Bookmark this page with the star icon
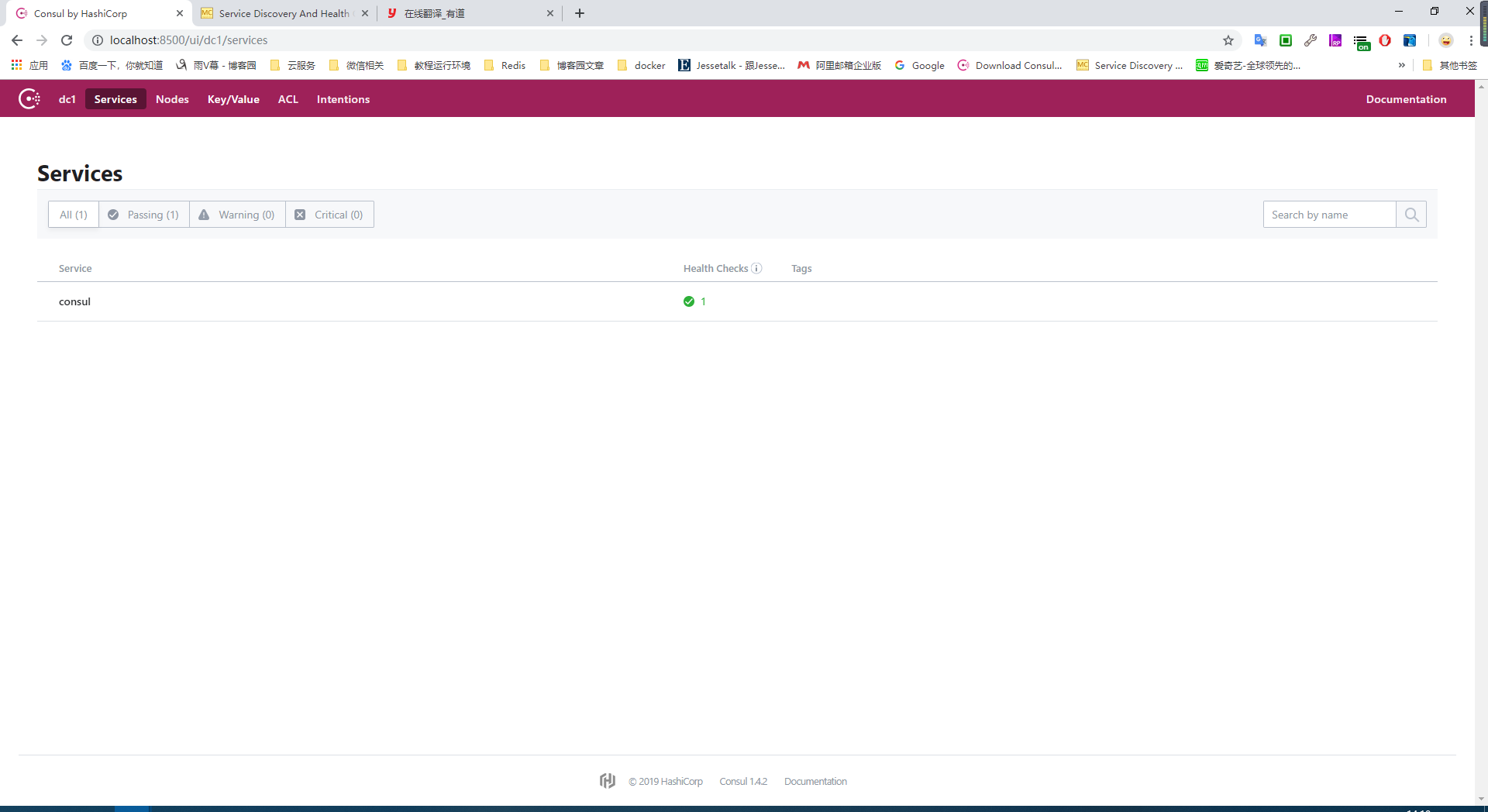 [1228, 40]
